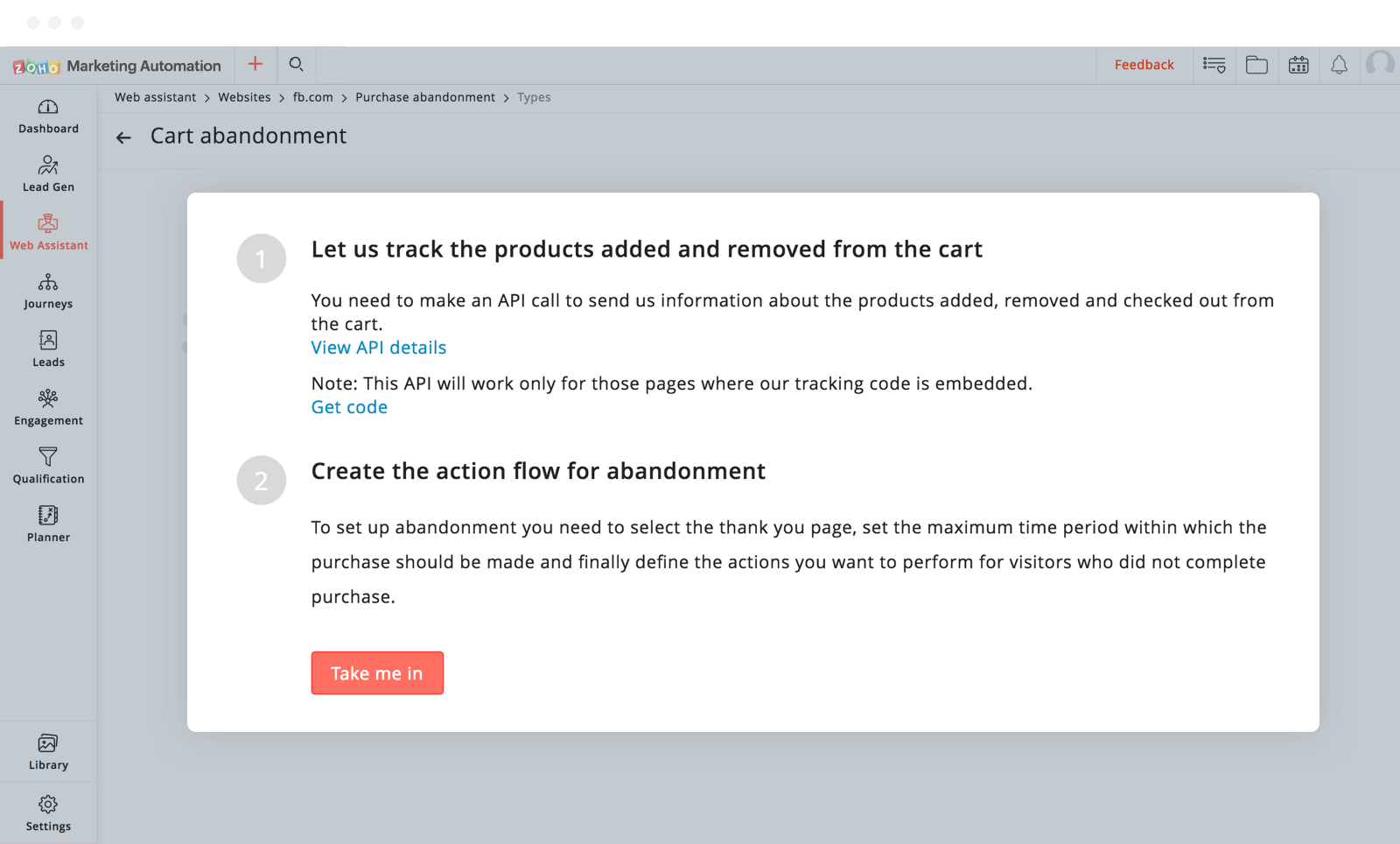Select Web Assistant in the sidebar

coord(48,233)
